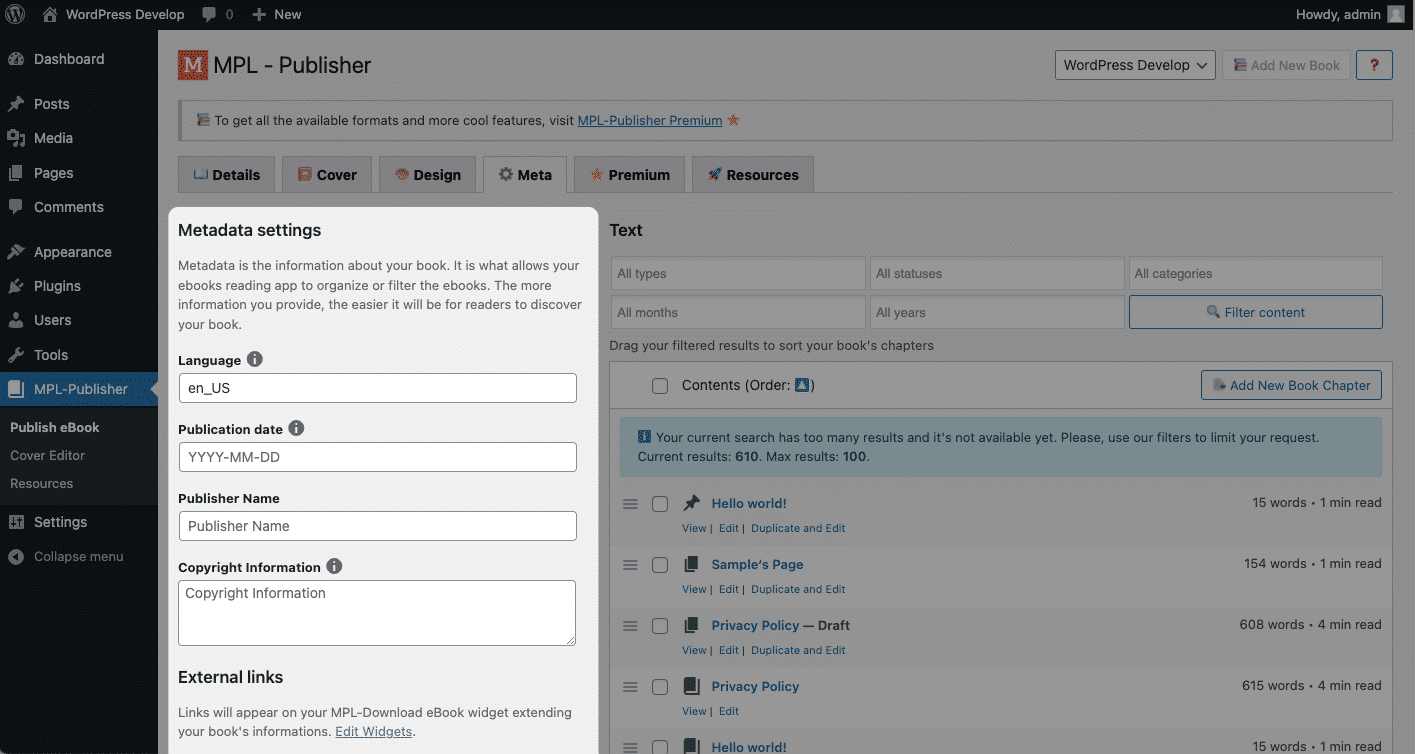This screenshot has height=754, width=1415.
Task: Click the Edit link under published Privacy Policy
Action: (x=729, y=711)
